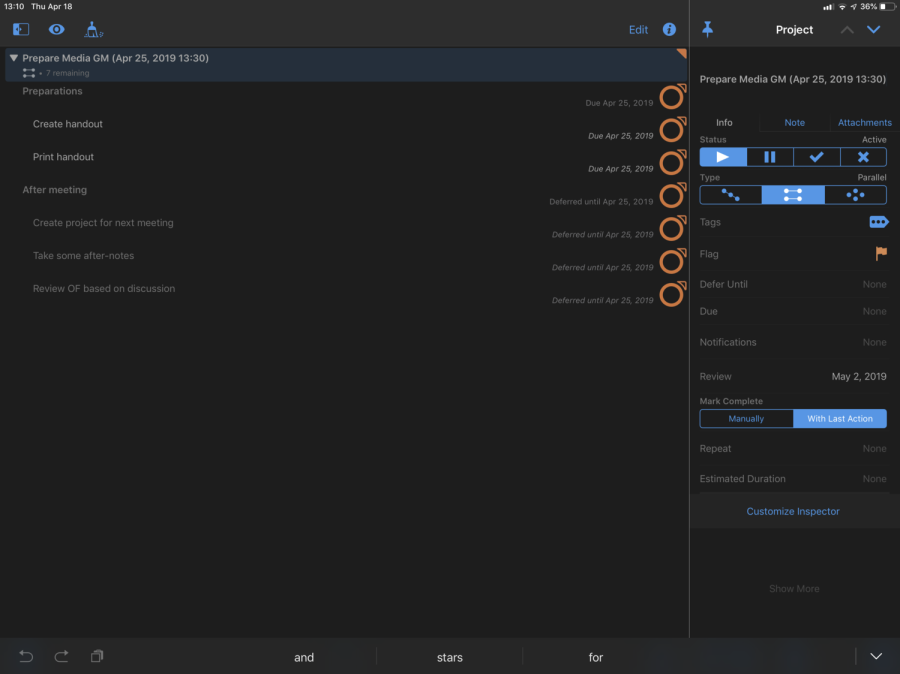Select the Review date May 2, 2019
900x674 pixels.
[x=858, y=377]
